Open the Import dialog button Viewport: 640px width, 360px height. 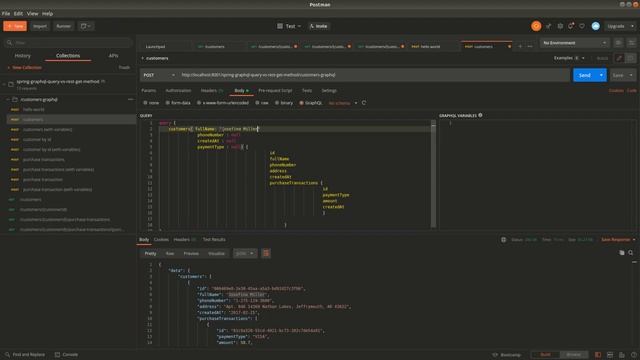40,26
